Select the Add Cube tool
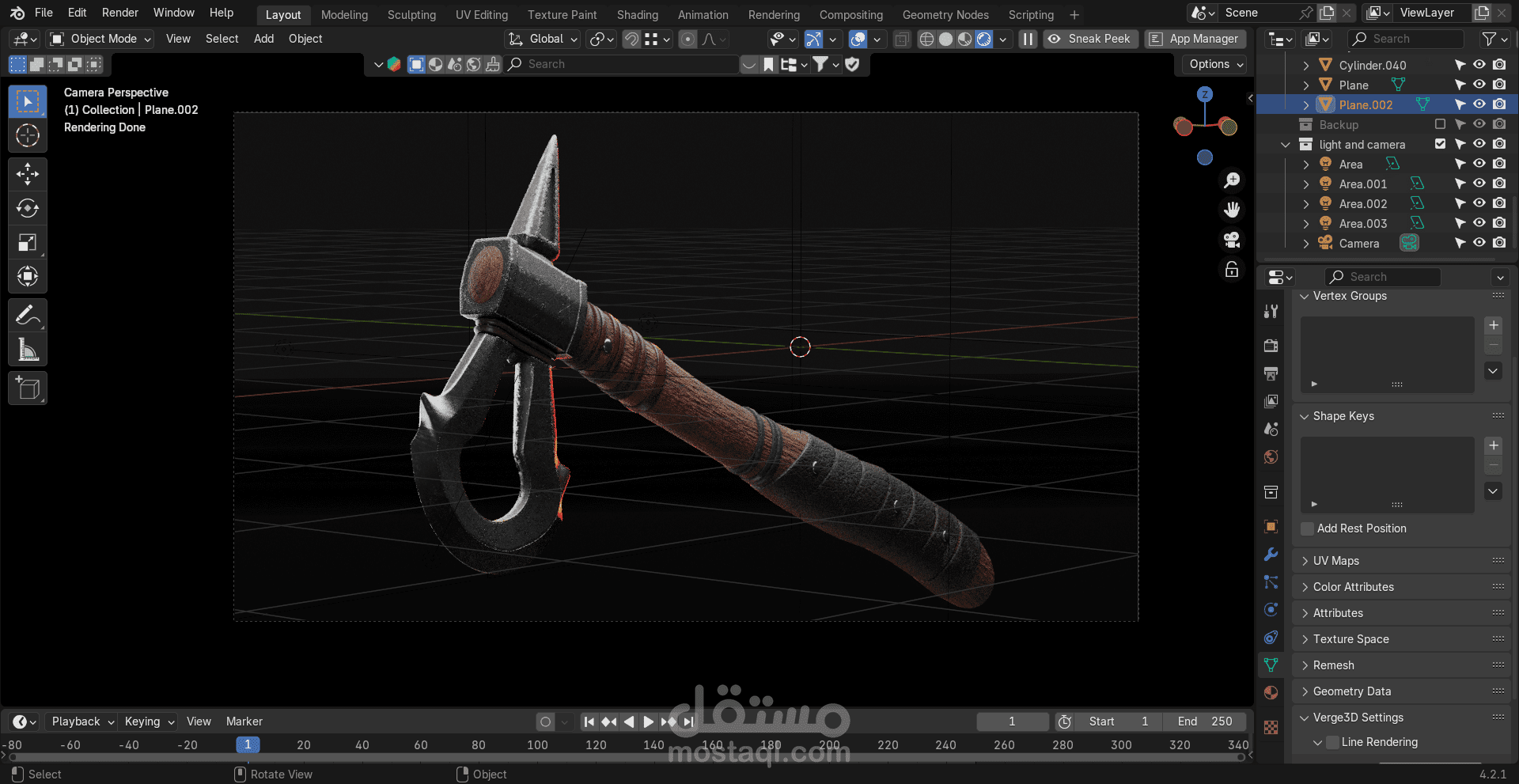 pos(28,388)
